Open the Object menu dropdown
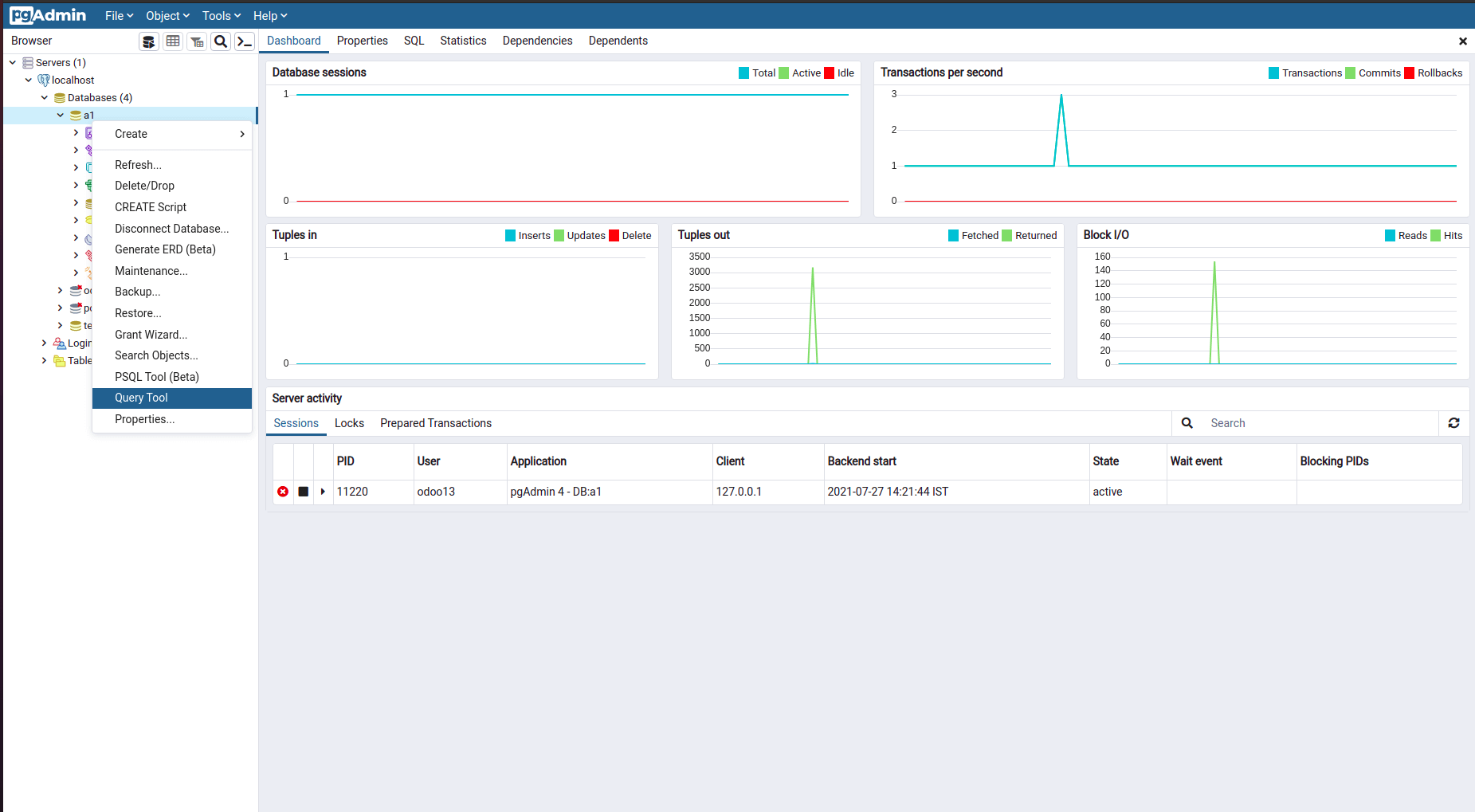Viewport: 1475px width, 812px height. pos(167,16)
